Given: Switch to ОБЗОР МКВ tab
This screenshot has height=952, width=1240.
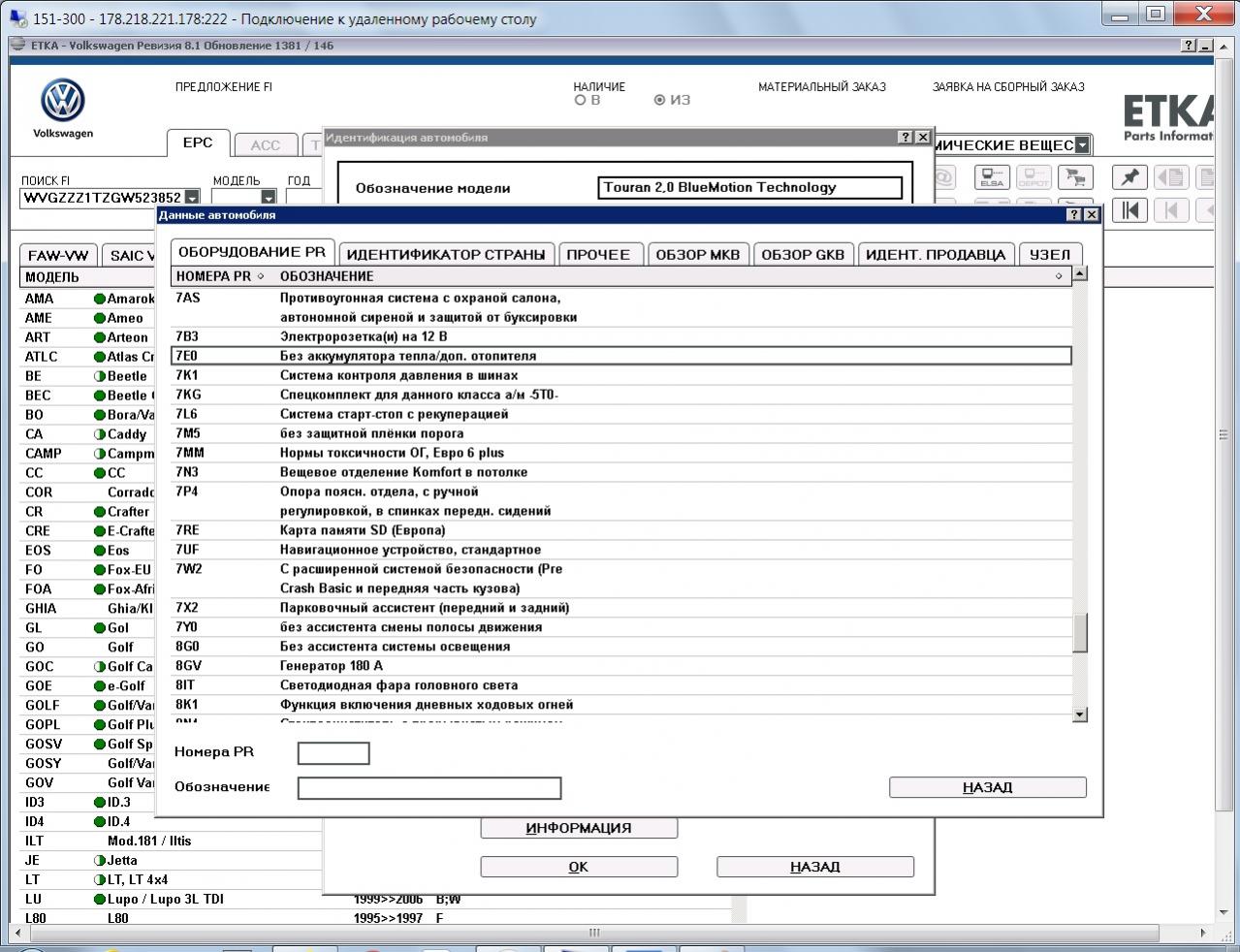Looking at the screenshot, I should [x=698, y=254].
